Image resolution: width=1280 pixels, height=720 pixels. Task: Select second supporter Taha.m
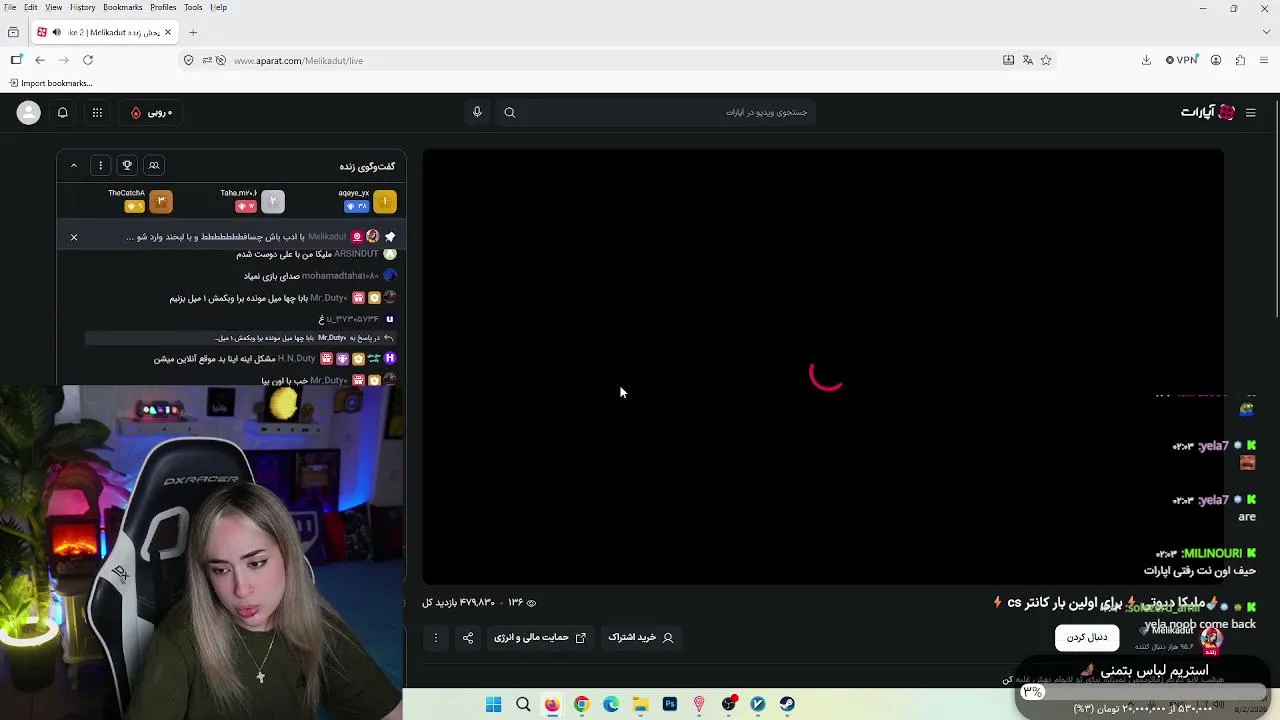(252, 201)
